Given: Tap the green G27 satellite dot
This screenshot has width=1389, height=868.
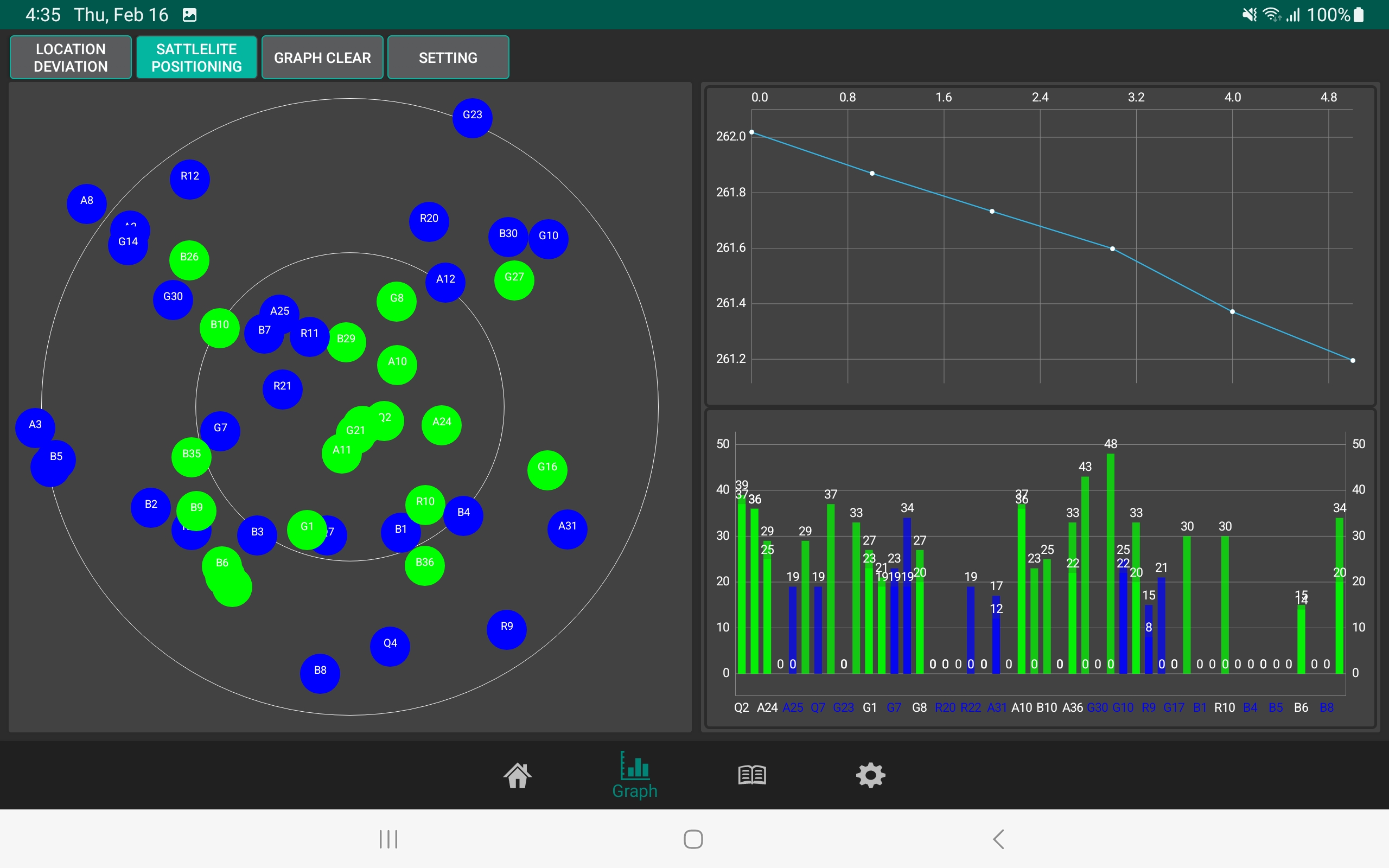Looking at the screenshot, I should click(514, 280).
